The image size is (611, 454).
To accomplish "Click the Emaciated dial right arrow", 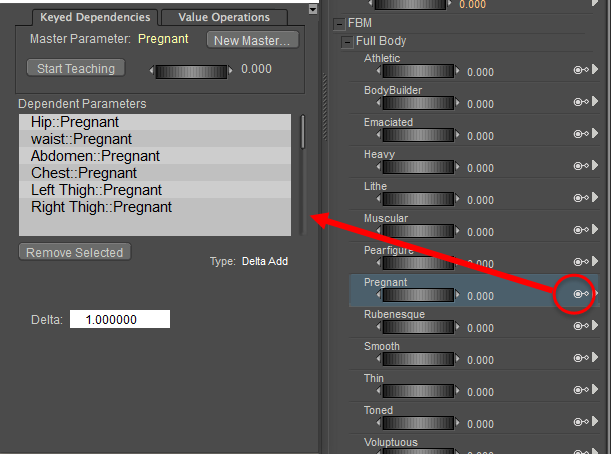I will click(457, 134).
